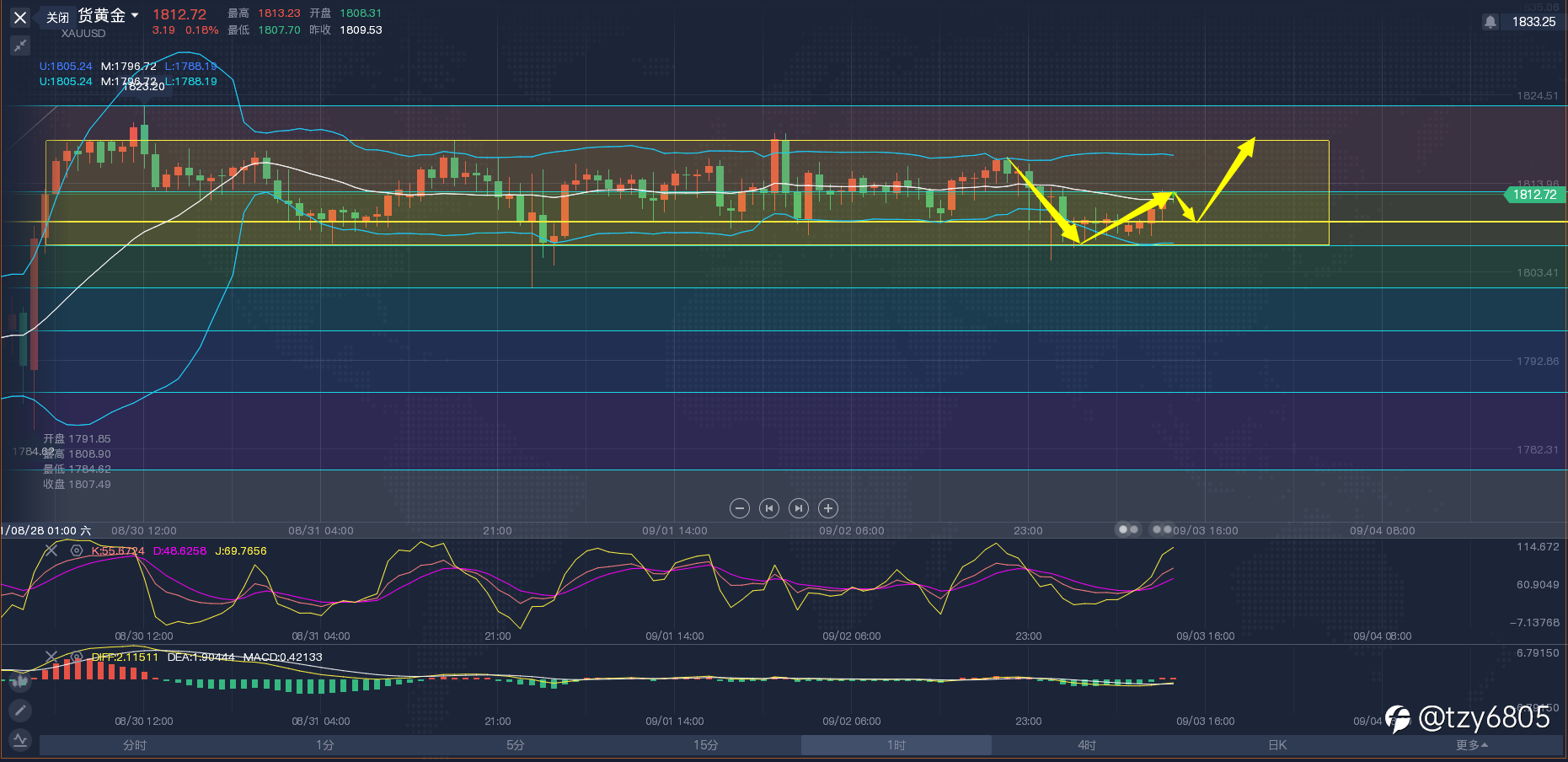This screenshot has width=1568, height=762.
Task: Open KDJ indicator settings gear
Action: click(x=77, y=550)
